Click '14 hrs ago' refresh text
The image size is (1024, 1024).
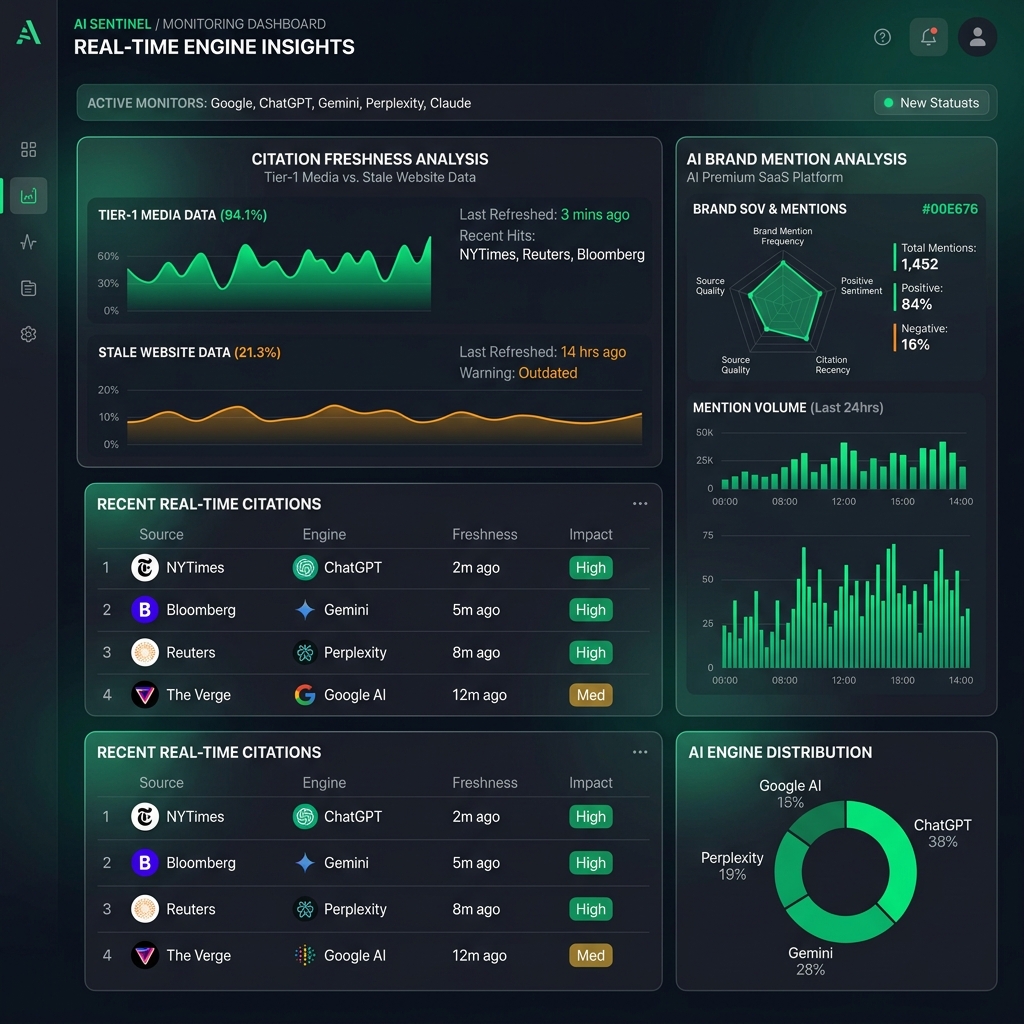(x=593, y=352)
